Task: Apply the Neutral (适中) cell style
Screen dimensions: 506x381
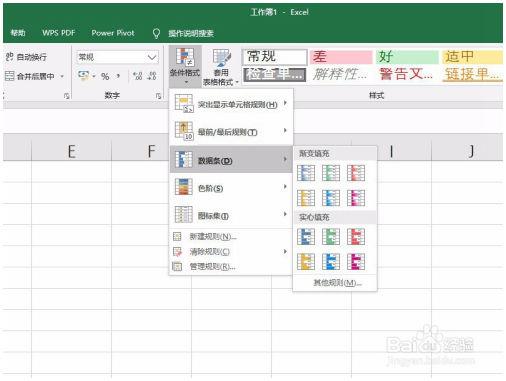Action: [x=472, y=57]
